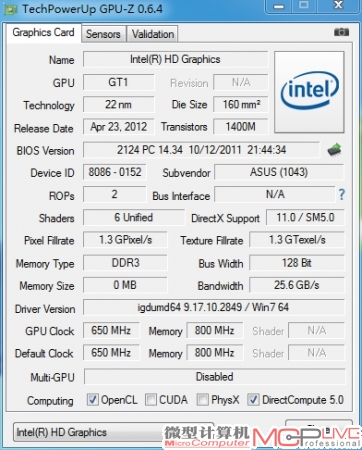The width and height of the screenshot is (362, 450).
Task: Click the Default Clock field 650 MHz
Action: [x=111, y=353]
